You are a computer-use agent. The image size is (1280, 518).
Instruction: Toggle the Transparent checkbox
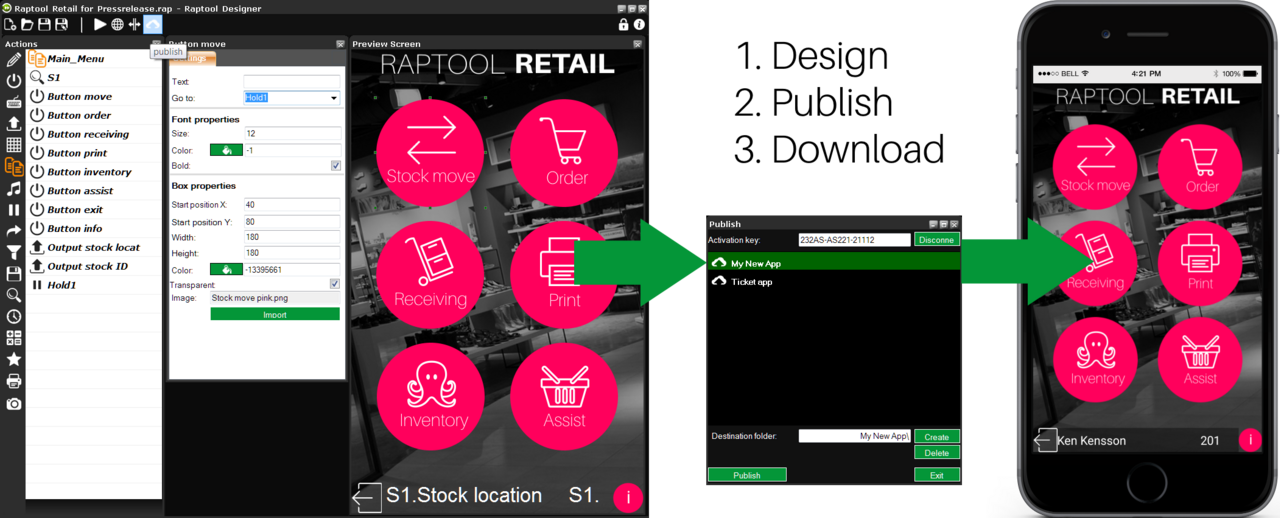point(335,284)
